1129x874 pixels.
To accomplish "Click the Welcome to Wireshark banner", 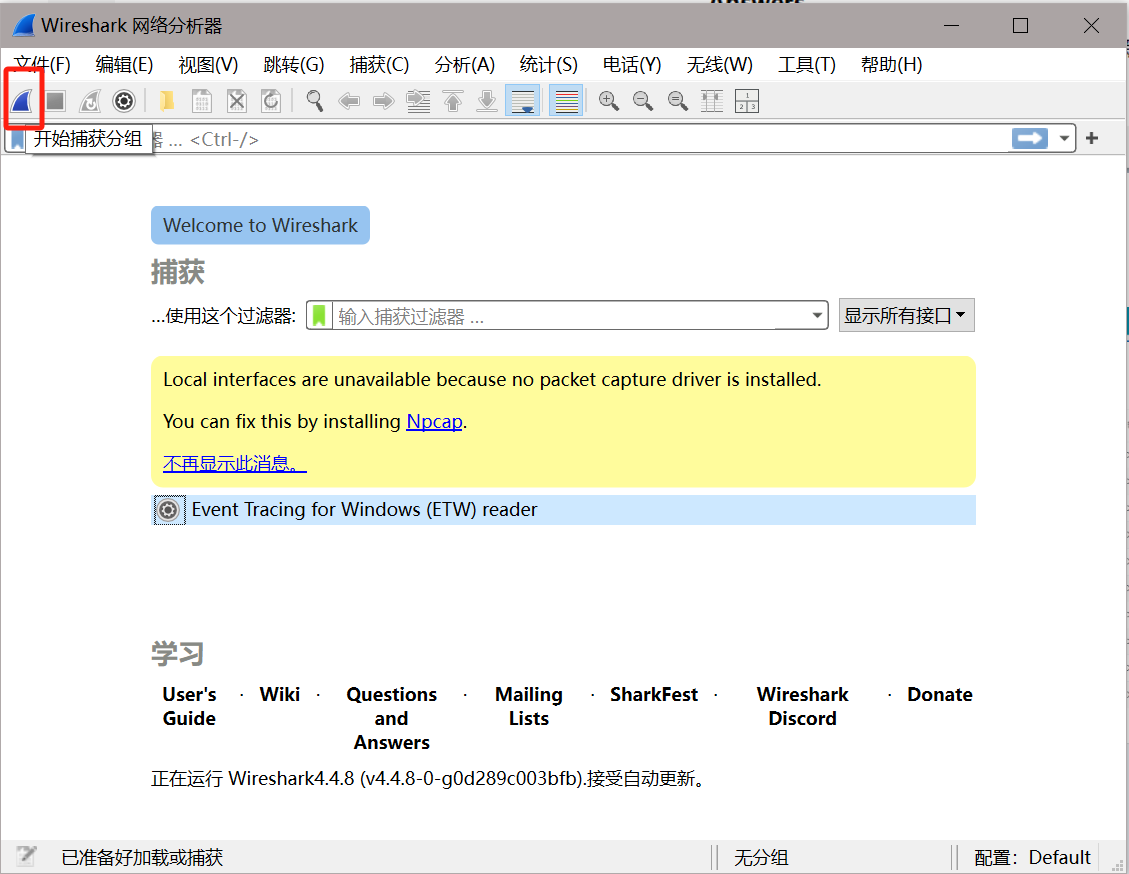I will pyautogui.click(x=260, y=225).
